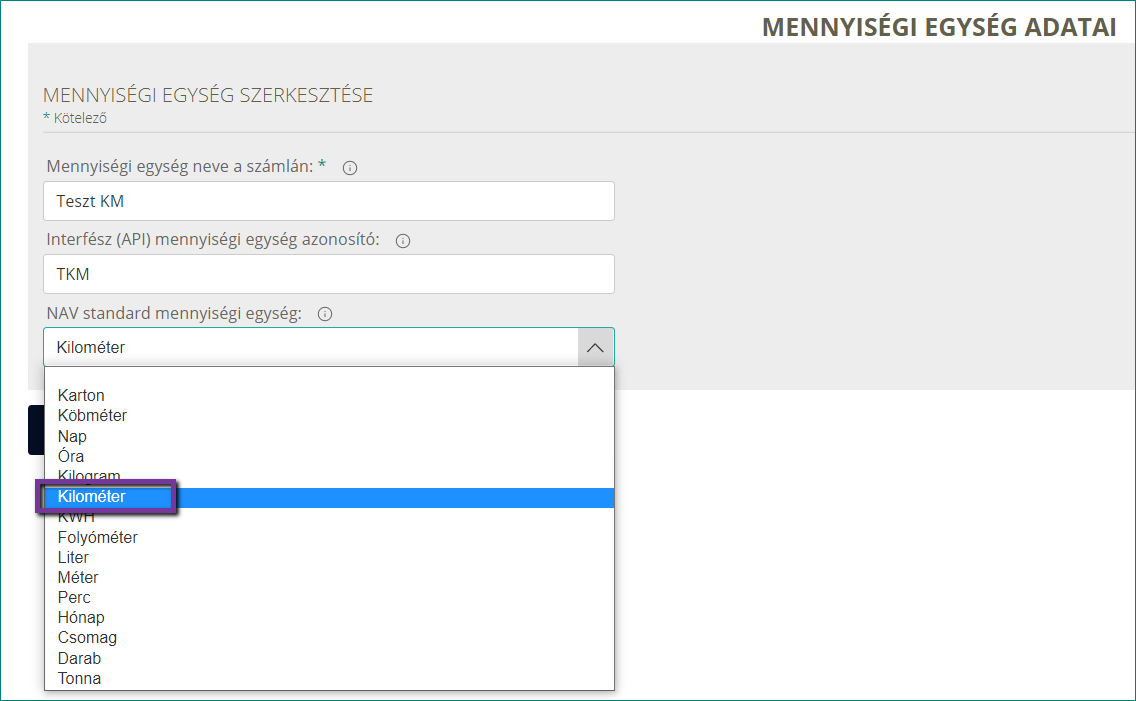Choose Óra from the unit list
Viewport: 1136px width, 701px height.
click(329, 456)
